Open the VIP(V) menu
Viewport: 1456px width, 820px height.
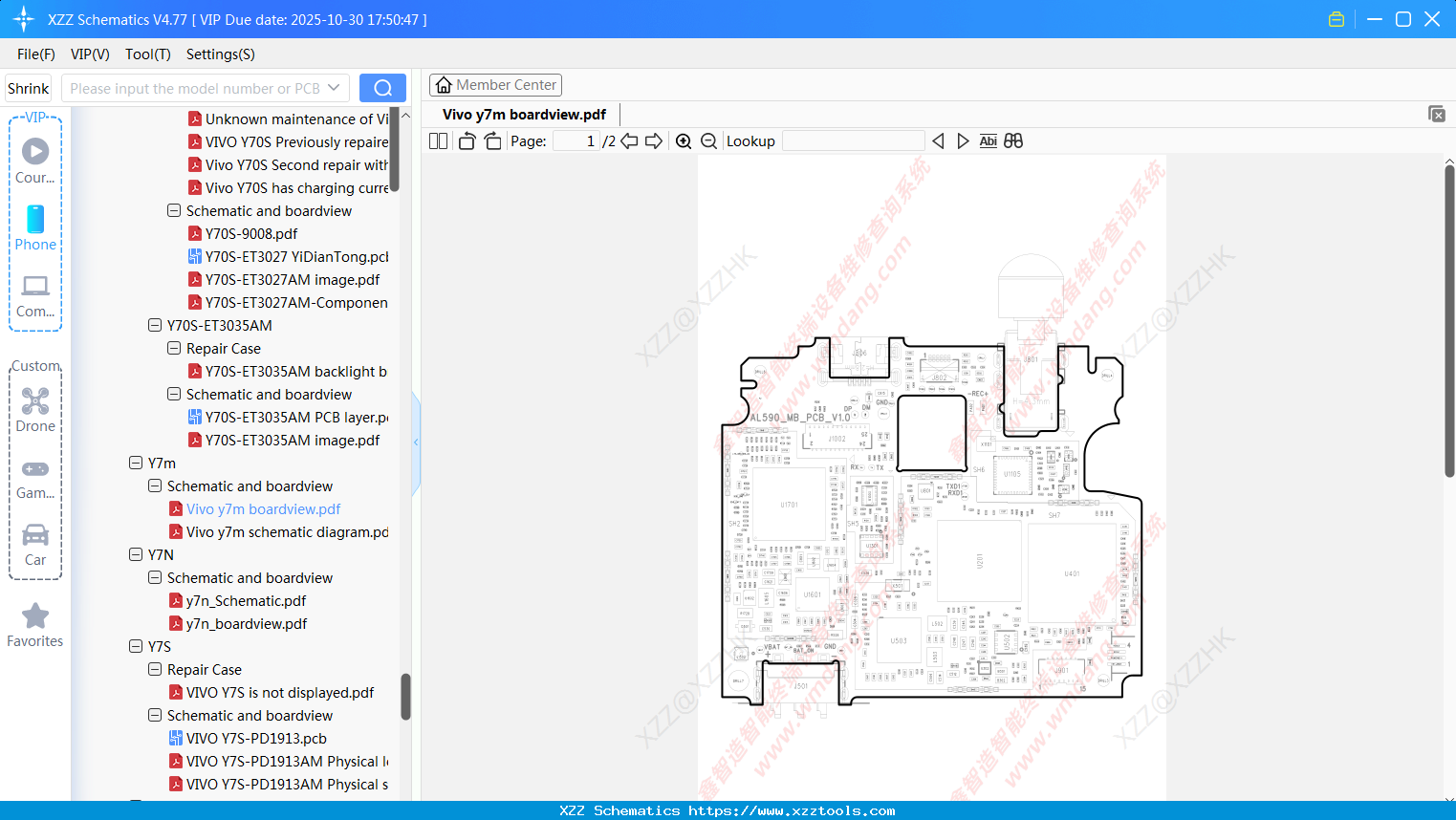[90, 54]
